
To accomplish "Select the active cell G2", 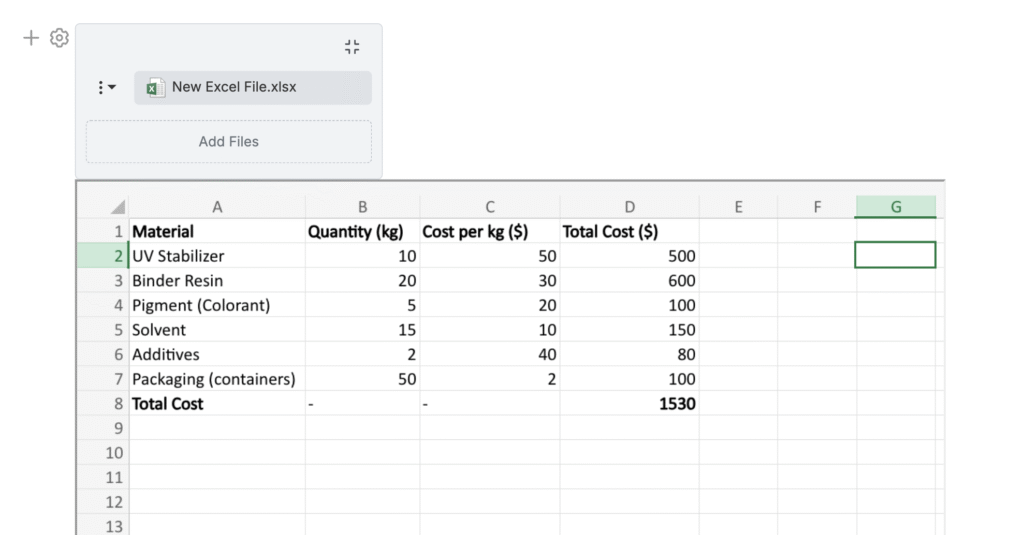I will [895, 256].
